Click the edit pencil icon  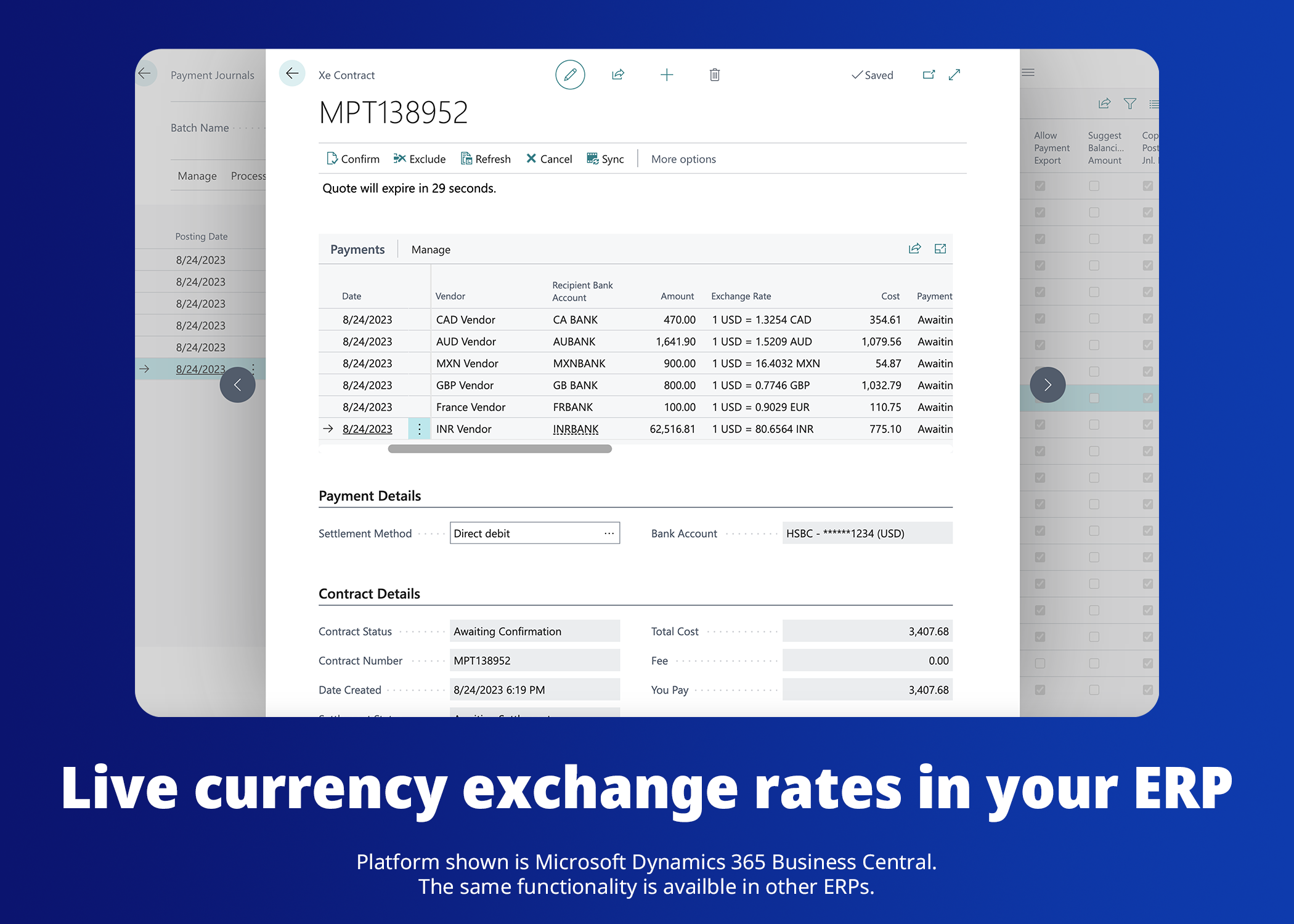pos(571,75)
